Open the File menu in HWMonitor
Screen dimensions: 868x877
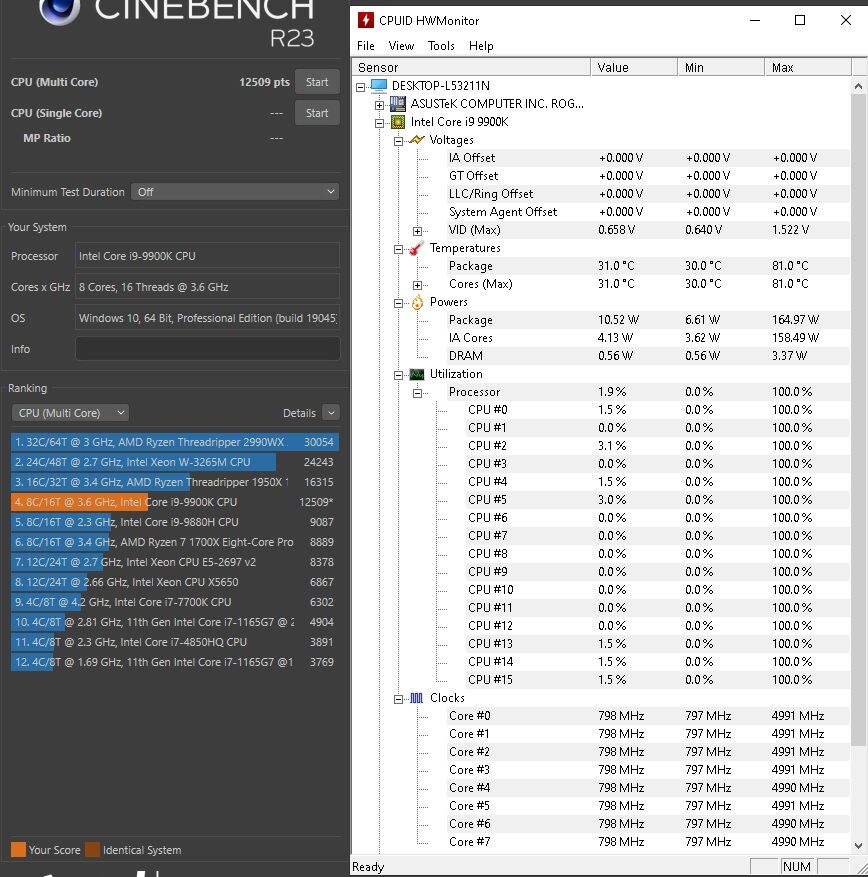[366, 46]
